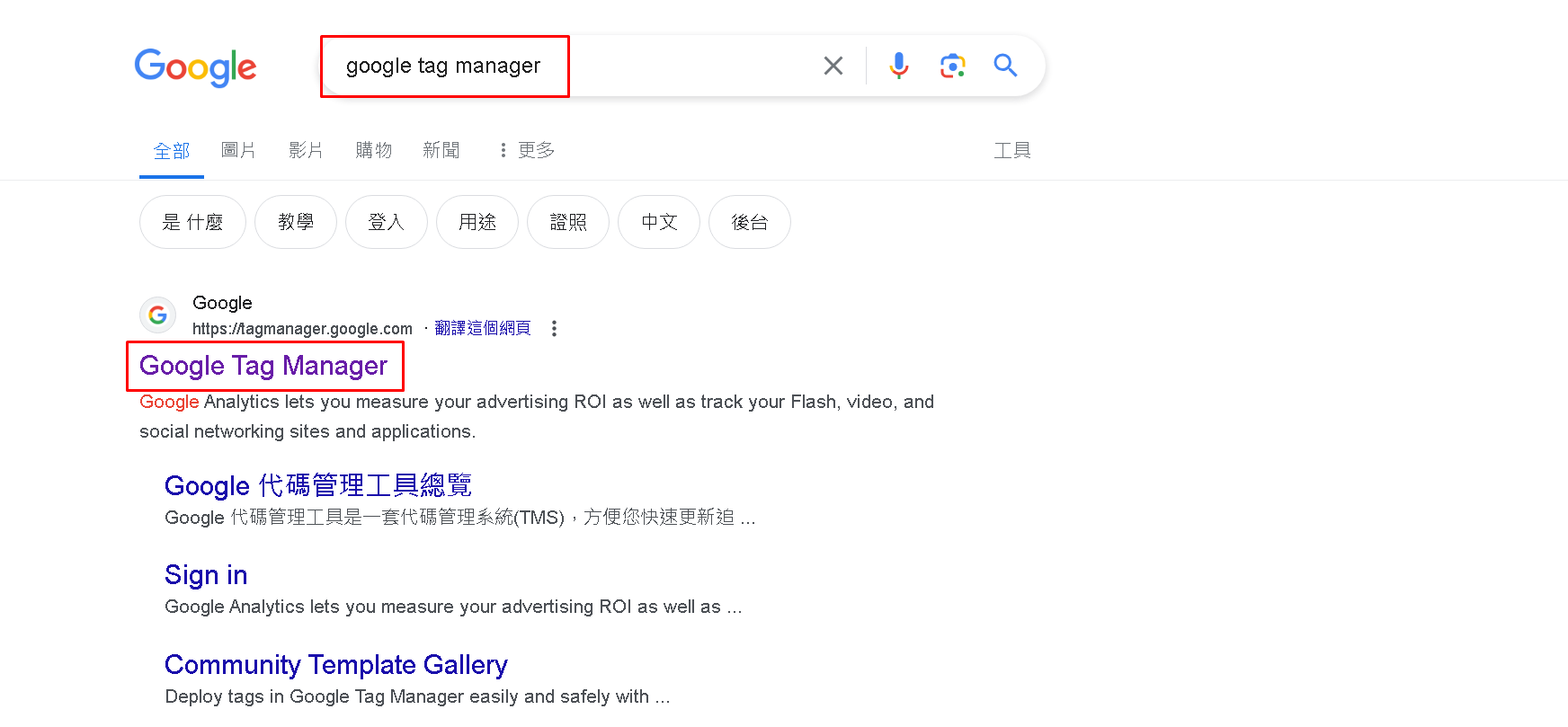Viewport: 1568px width, 727px height.
Task: Open the three-dot menu beside the result URL
Action: click(554, 329)
